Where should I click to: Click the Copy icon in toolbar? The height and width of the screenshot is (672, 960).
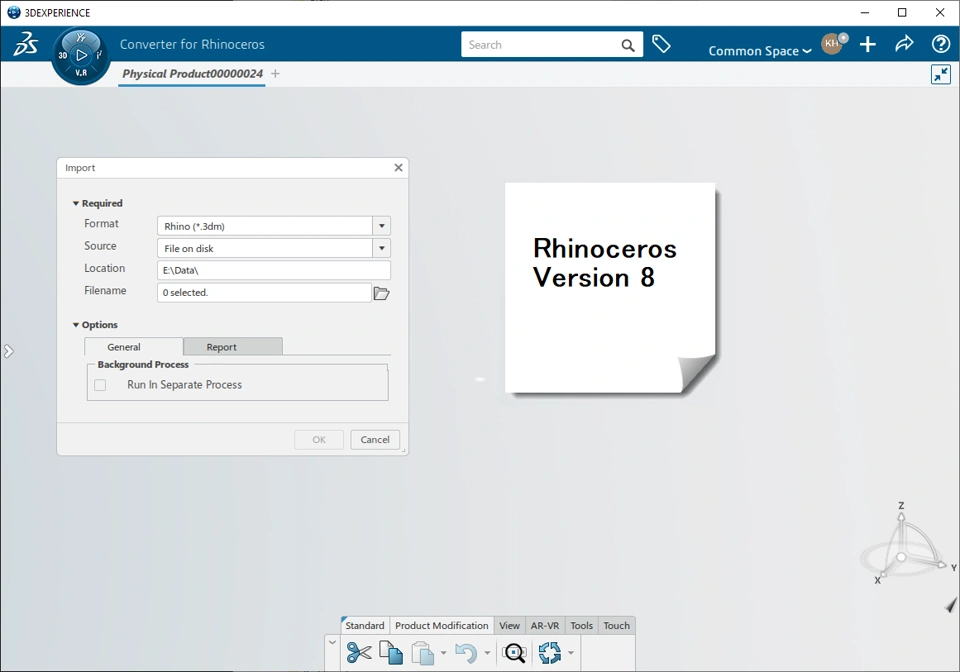pyautogui.click(x=391, y=652)
